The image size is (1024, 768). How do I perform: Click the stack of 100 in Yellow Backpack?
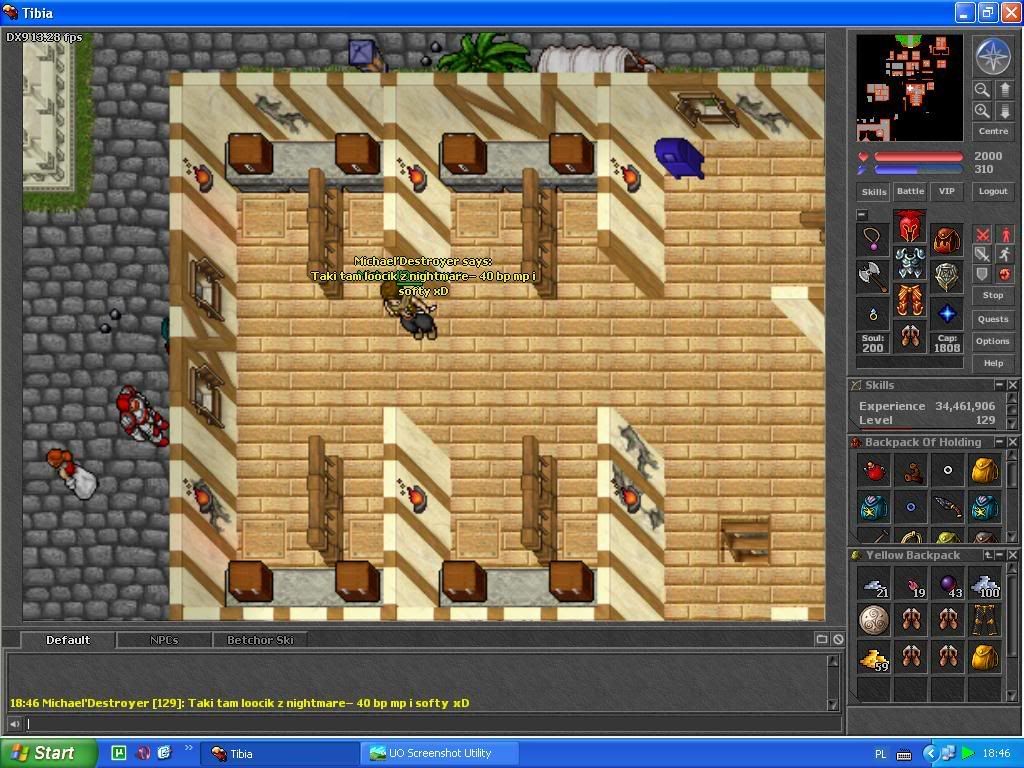coord(985,584)
